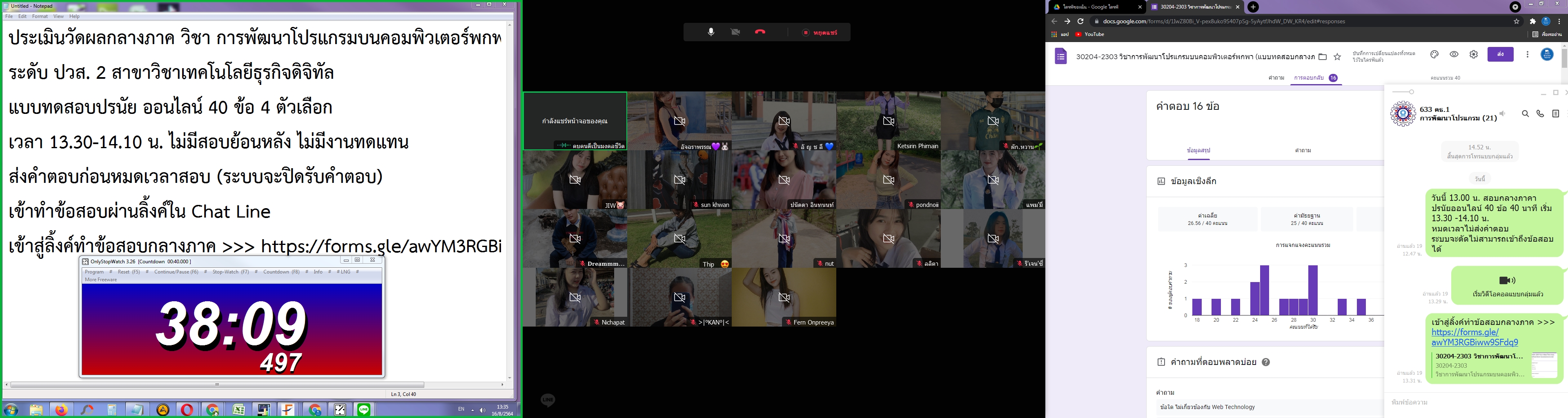Open the Chrome Extensions puzzle icon
Viewport: 1568px width, 418px height.
click(x=1533, y=21)
